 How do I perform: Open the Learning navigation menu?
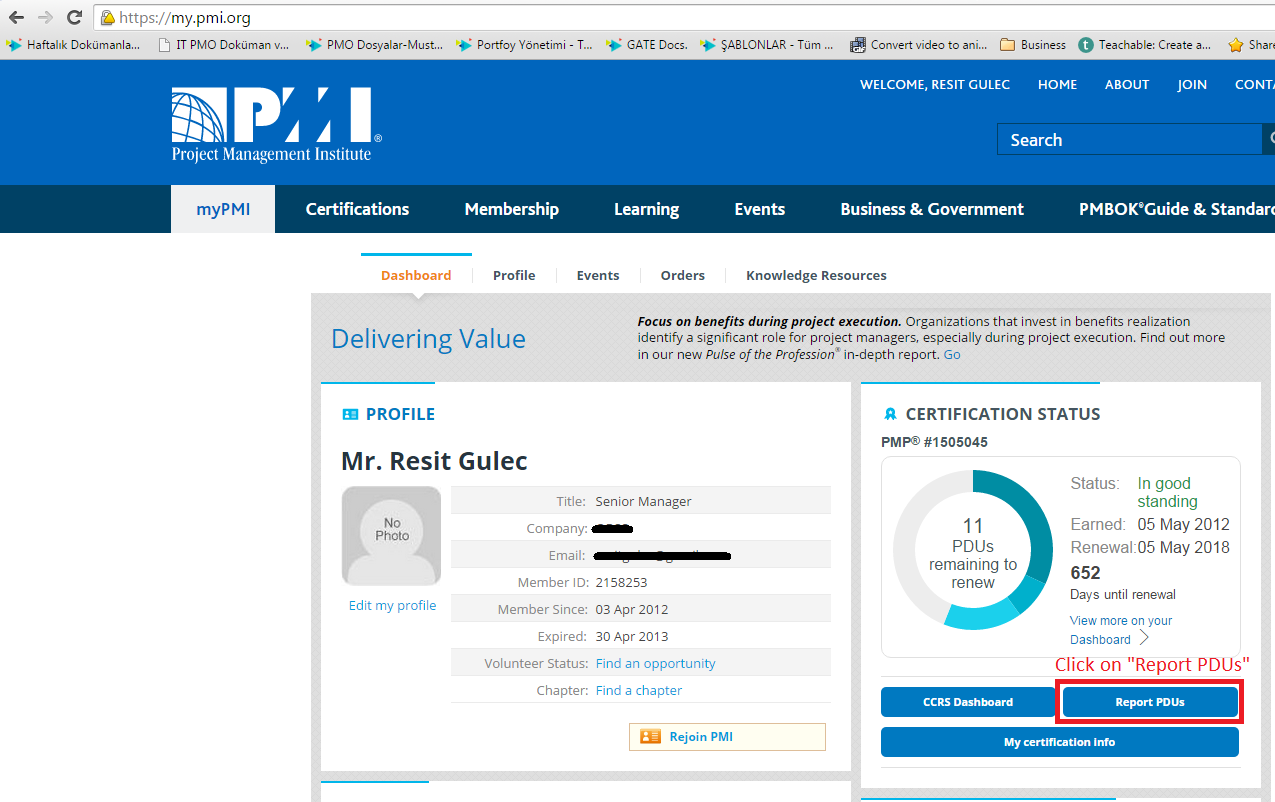point(646,209)
